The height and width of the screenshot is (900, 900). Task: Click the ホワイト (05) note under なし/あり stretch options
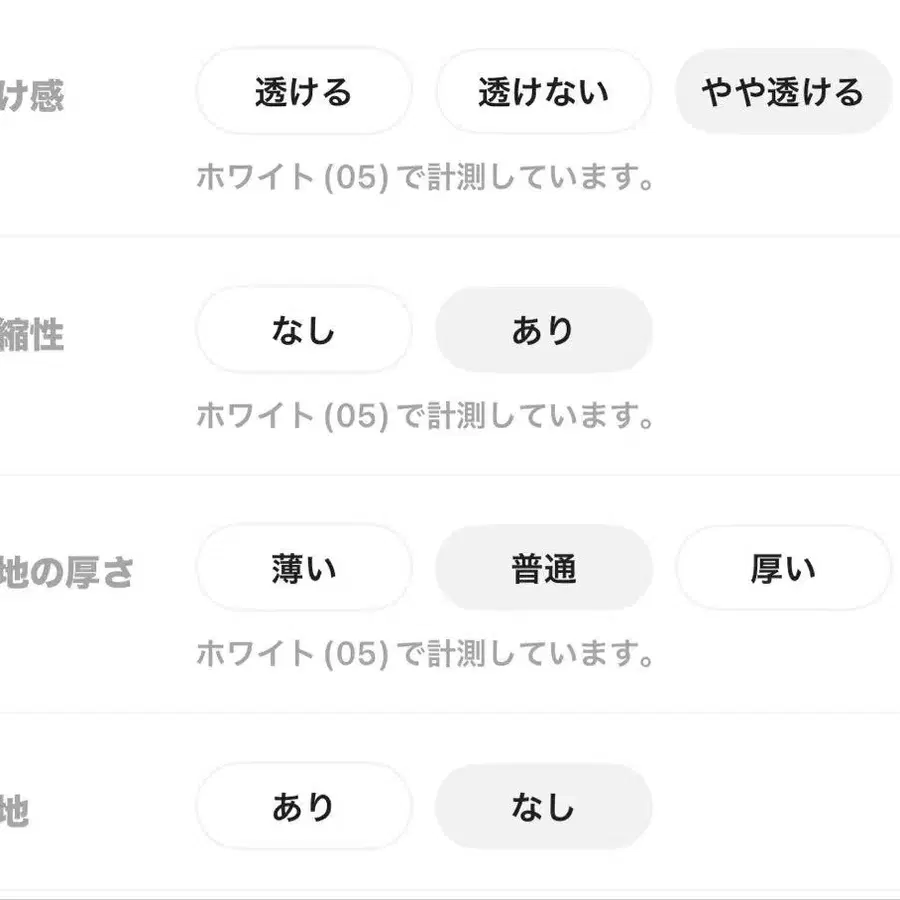coord(425,416)
